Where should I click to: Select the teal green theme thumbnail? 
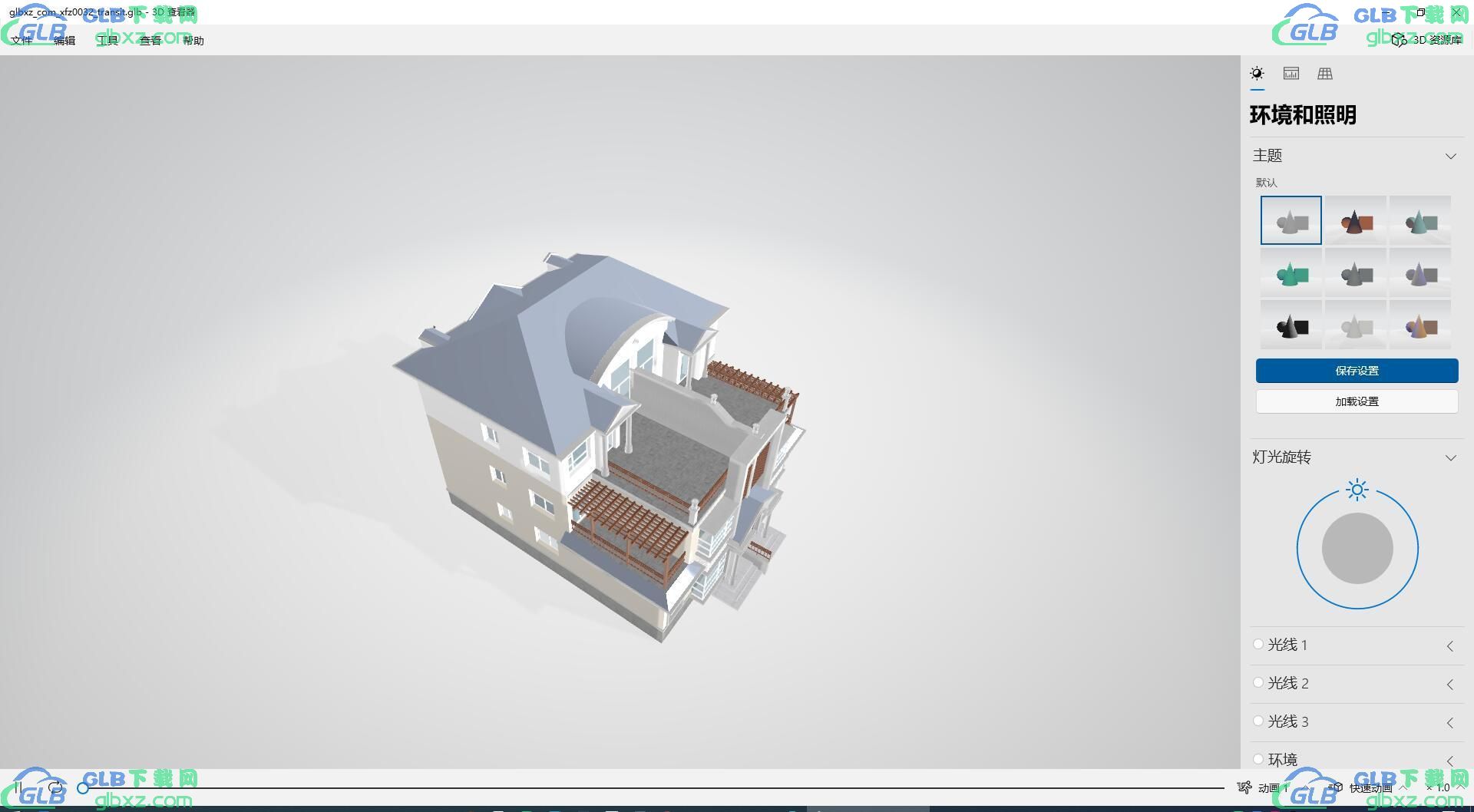tap(1291, 273)
